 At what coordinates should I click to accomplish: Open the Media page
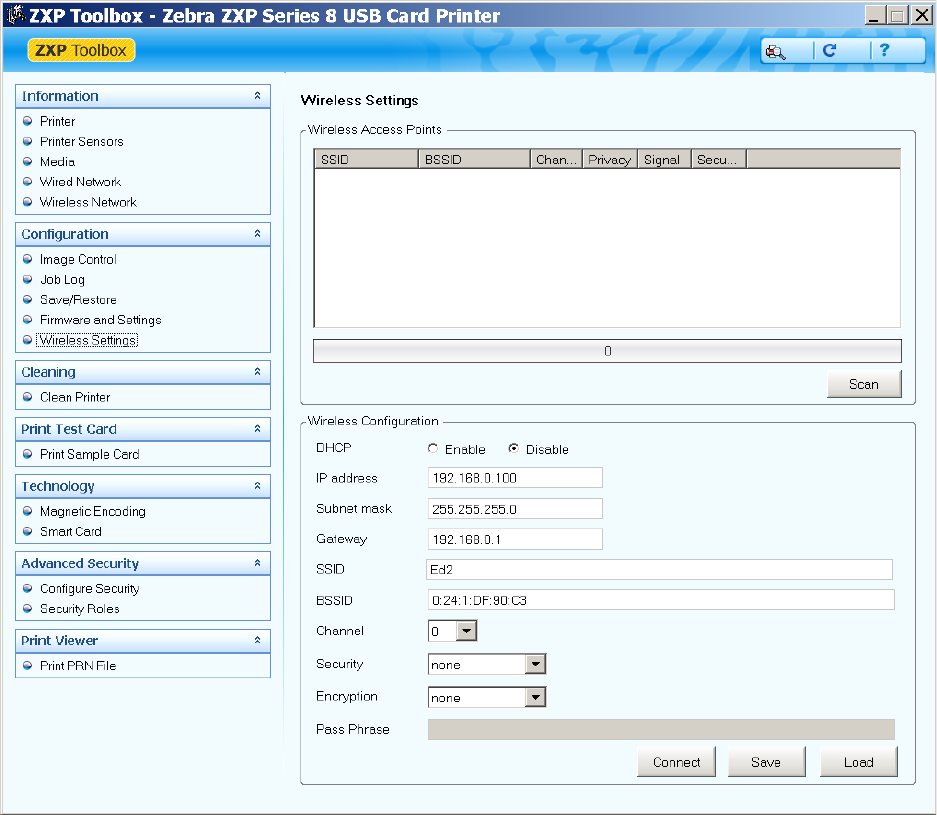(x=57, y=162)
